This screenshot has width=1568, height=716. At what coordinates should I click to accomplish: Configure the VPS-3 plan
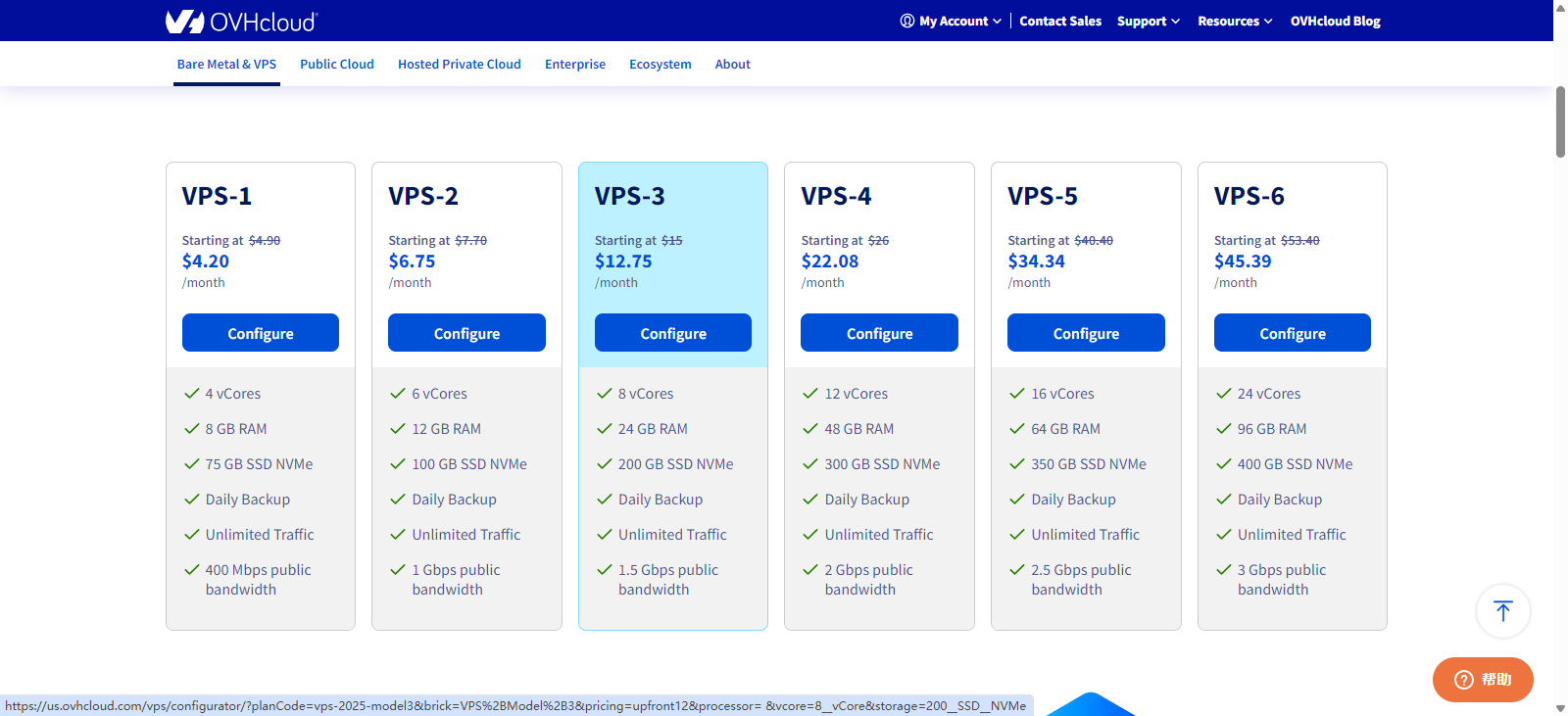click(673, 333)
